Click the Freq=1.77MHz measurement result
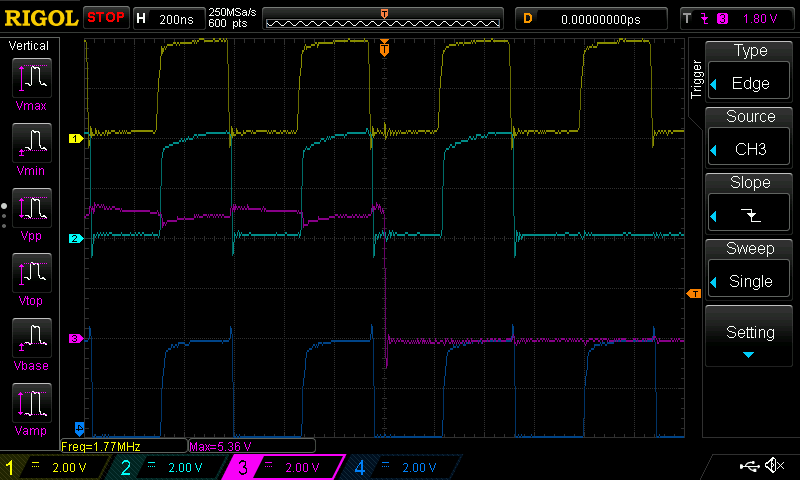 (124, 446)
